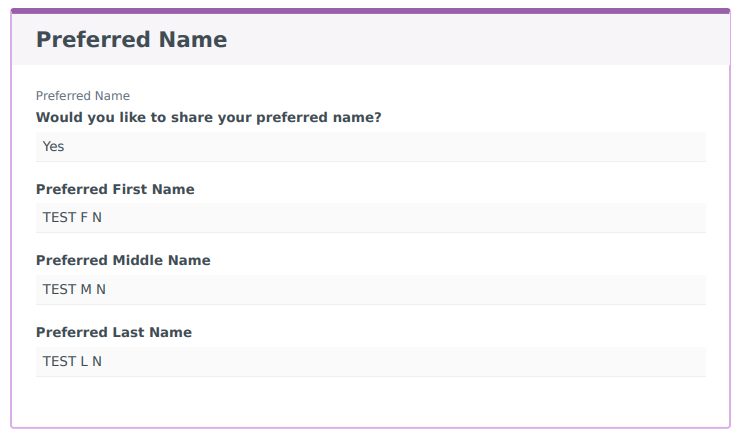The height and width of the screenshot is (437, 742).
Task: Click the 'Preferred First Name' label
Action: [115, 189]
